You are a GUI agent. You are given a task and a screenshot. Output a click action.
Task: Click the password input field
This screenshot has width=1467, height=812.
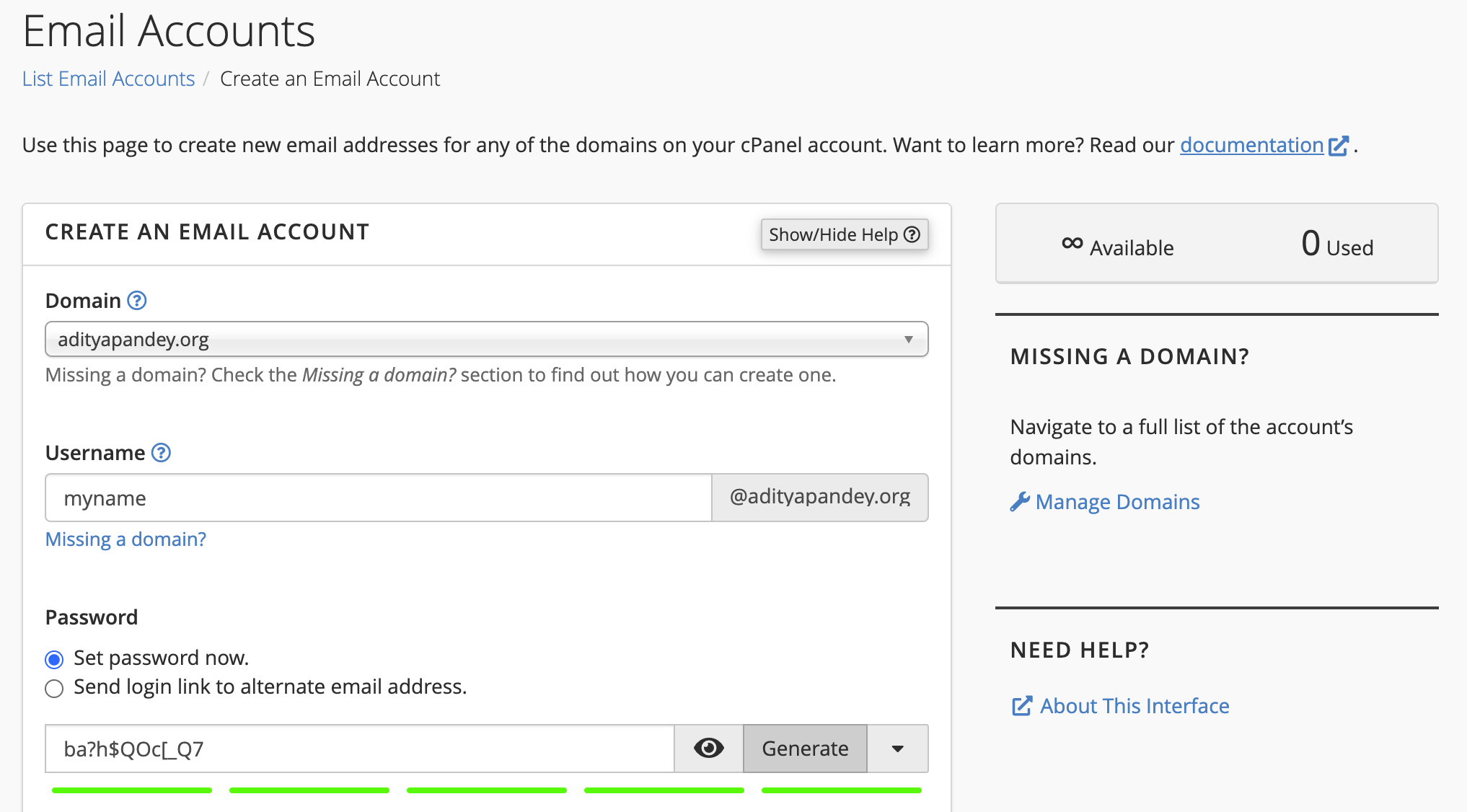pos(359,749)
